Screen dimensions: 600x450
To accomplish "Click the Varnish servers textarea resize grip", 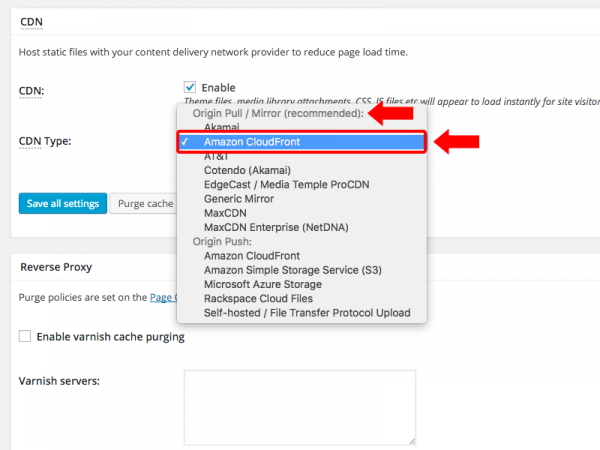I will pos(412,441).
